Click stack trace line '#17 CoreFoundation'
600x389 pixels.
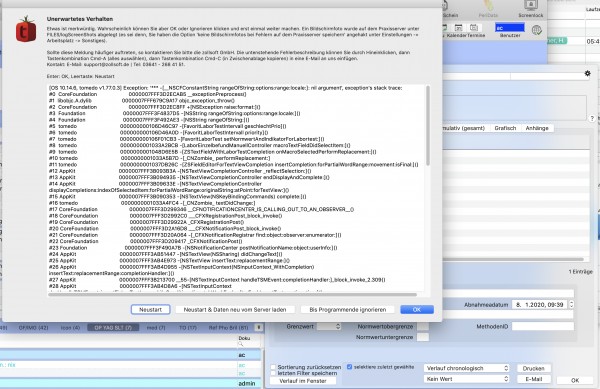[201, 209]
